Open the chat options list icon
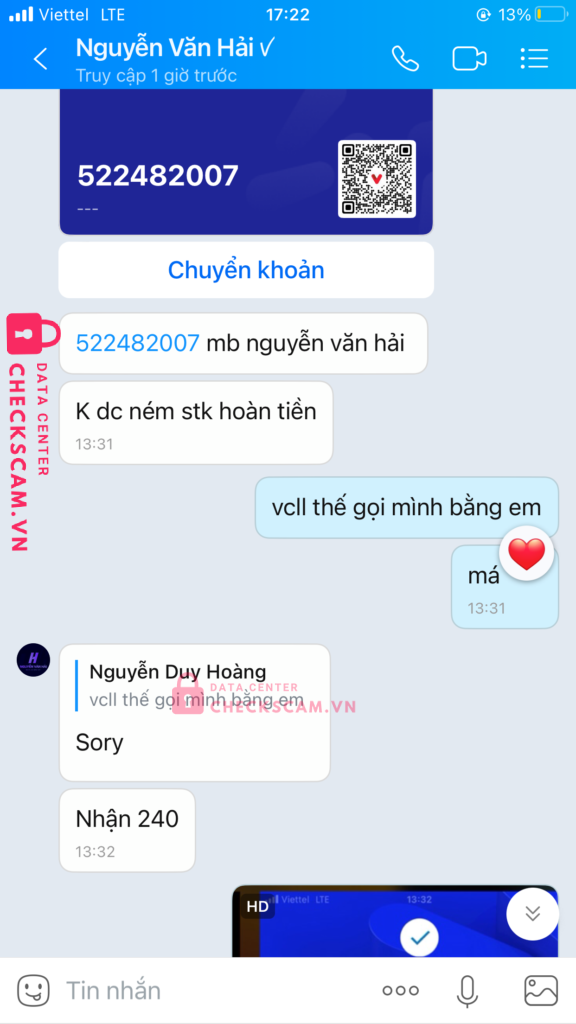Viewport: 576px width, 1024px height. tap(534, 59)
